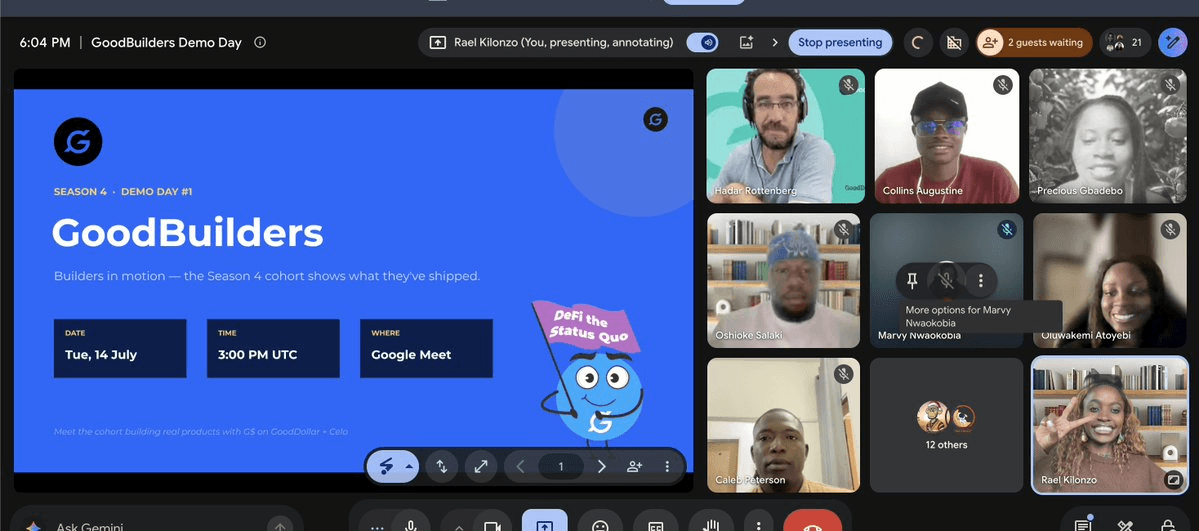
Task: Mute Marvy Nwaokobia's microphone
Action: coord(946,281)
